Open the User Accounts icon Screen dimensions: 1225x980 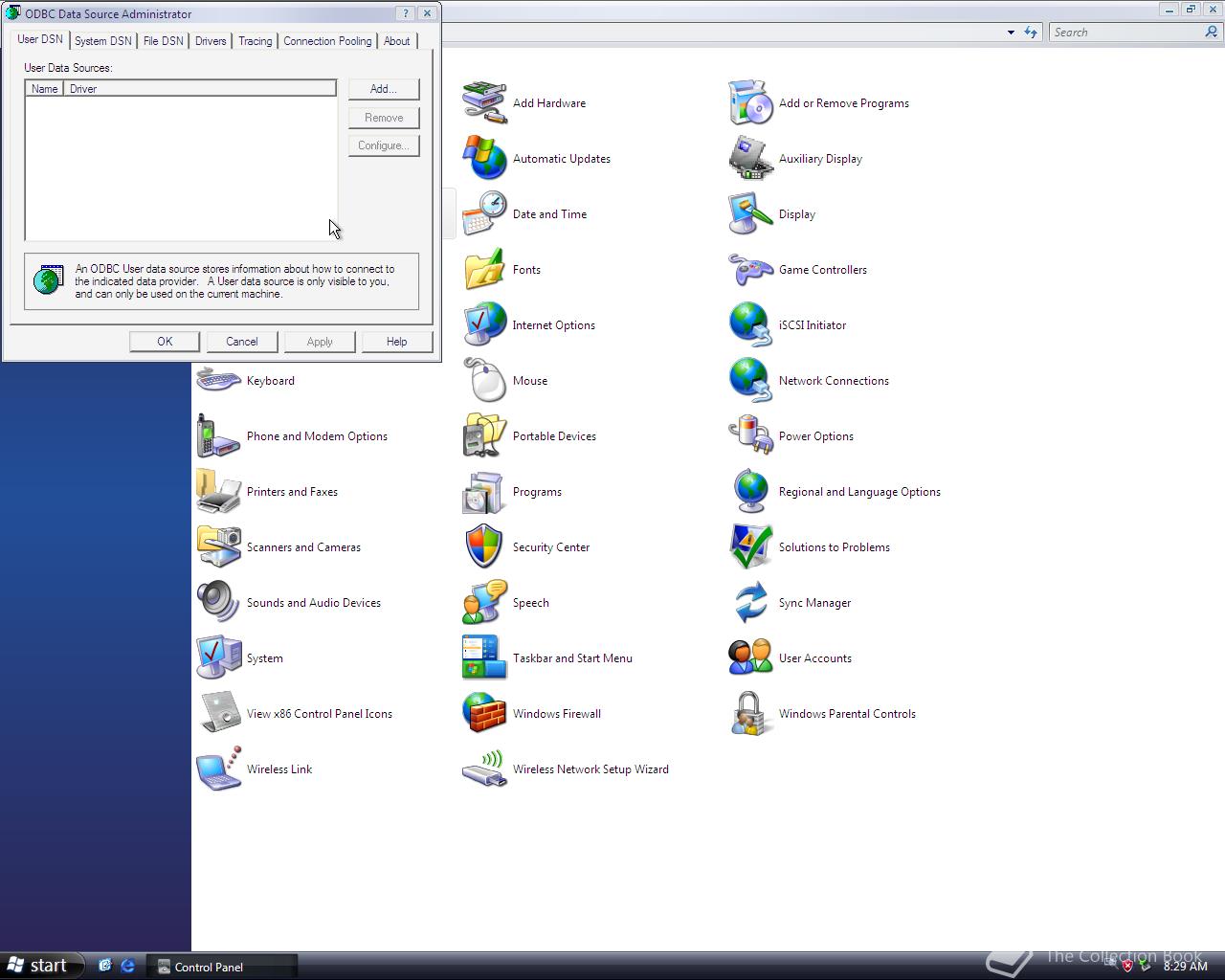point(750,658)
